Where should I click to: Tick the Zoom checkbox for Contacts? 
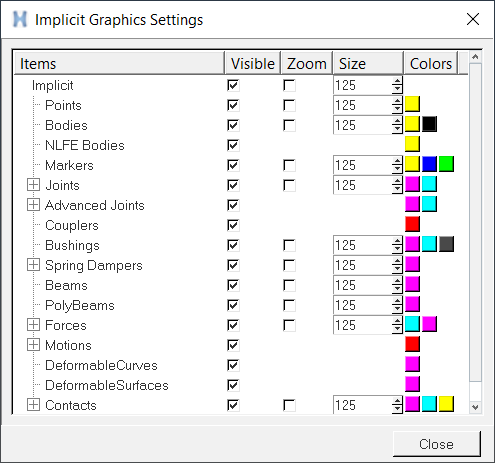(x=289, y=405)
